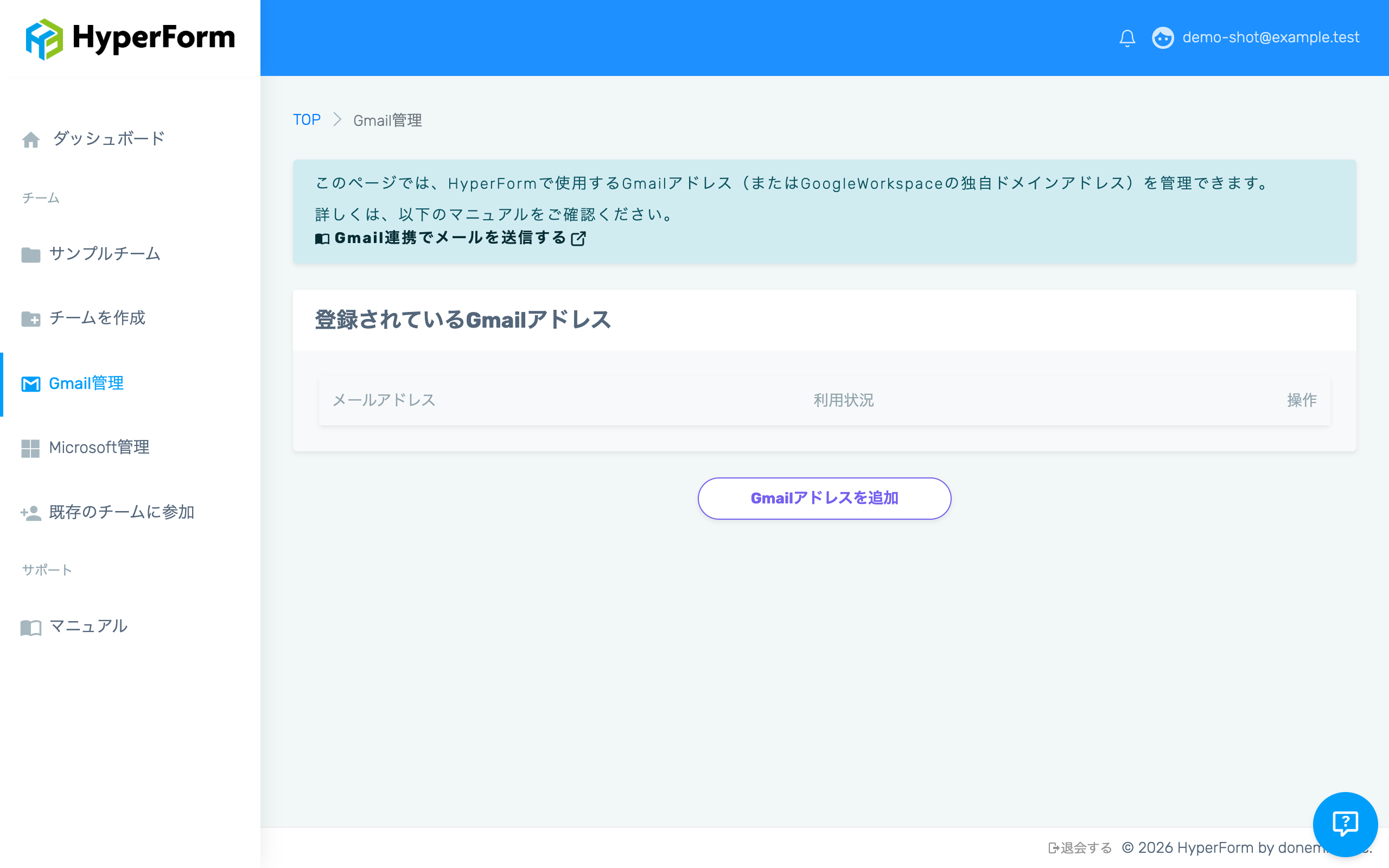Select Gmail管理 sidebar item
The height and width of the screenshot is (868, 1389).
click(86, 383)
